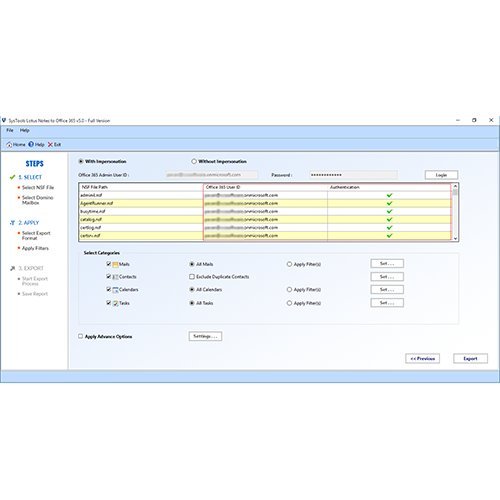Click the Authentication column header

pos(389,187)
